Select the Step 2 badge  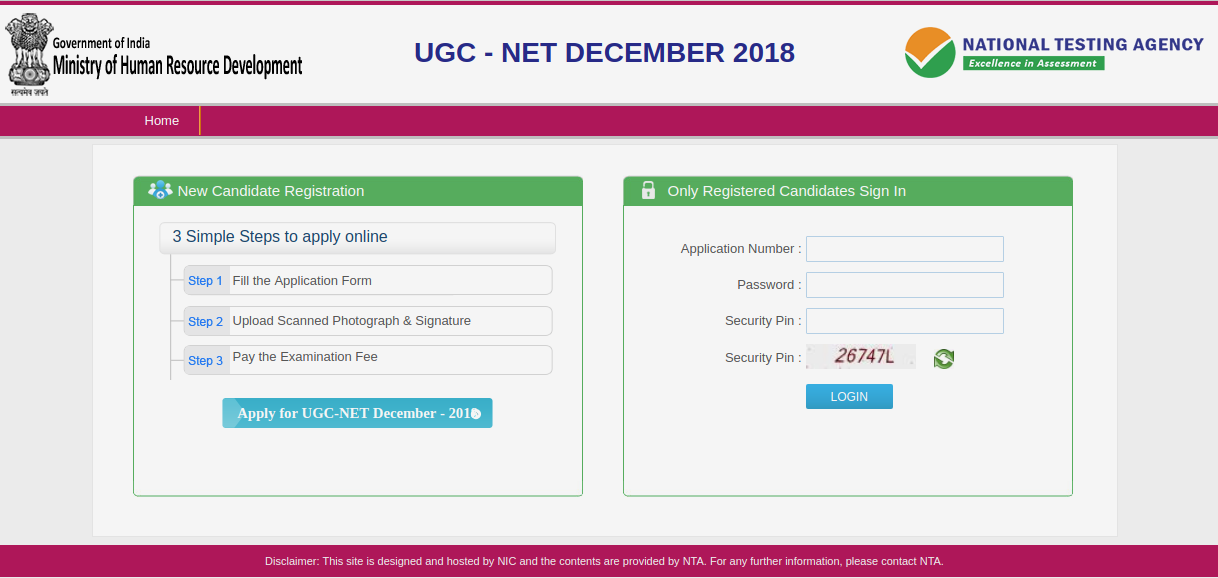point(205,321)
